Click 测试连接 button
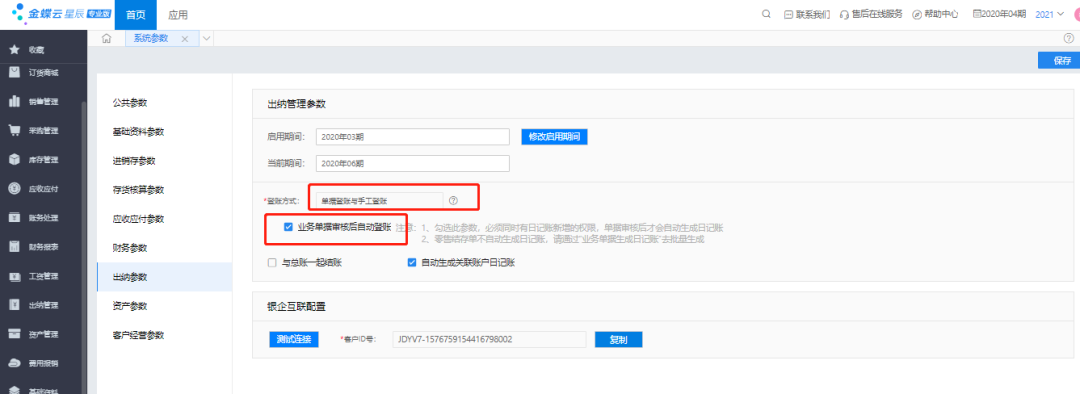Screen dimensions: 1080x394 click(x=294, y=339)
